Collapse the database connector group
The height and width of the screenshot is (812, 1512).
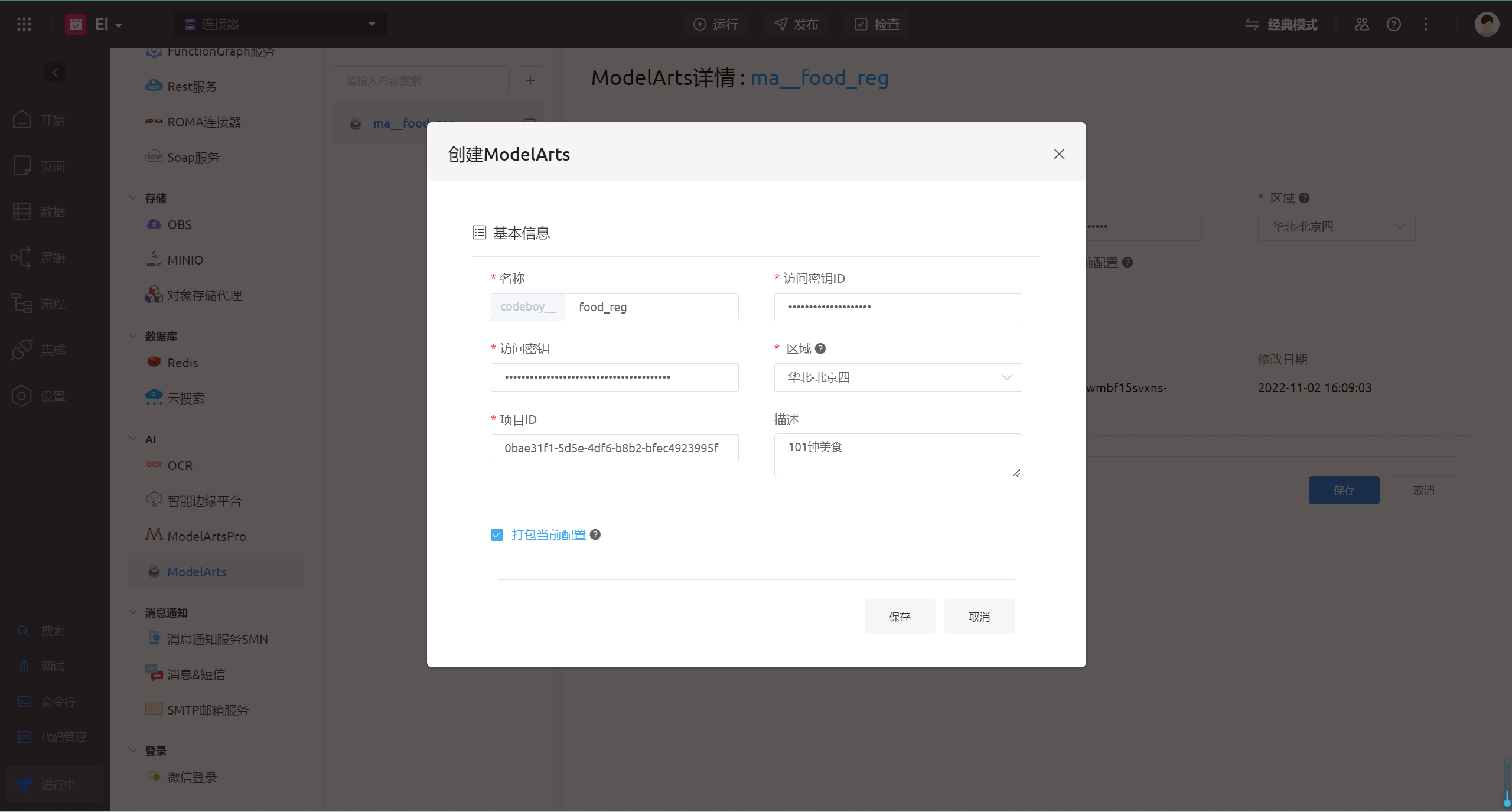click(x=133, y=336)
